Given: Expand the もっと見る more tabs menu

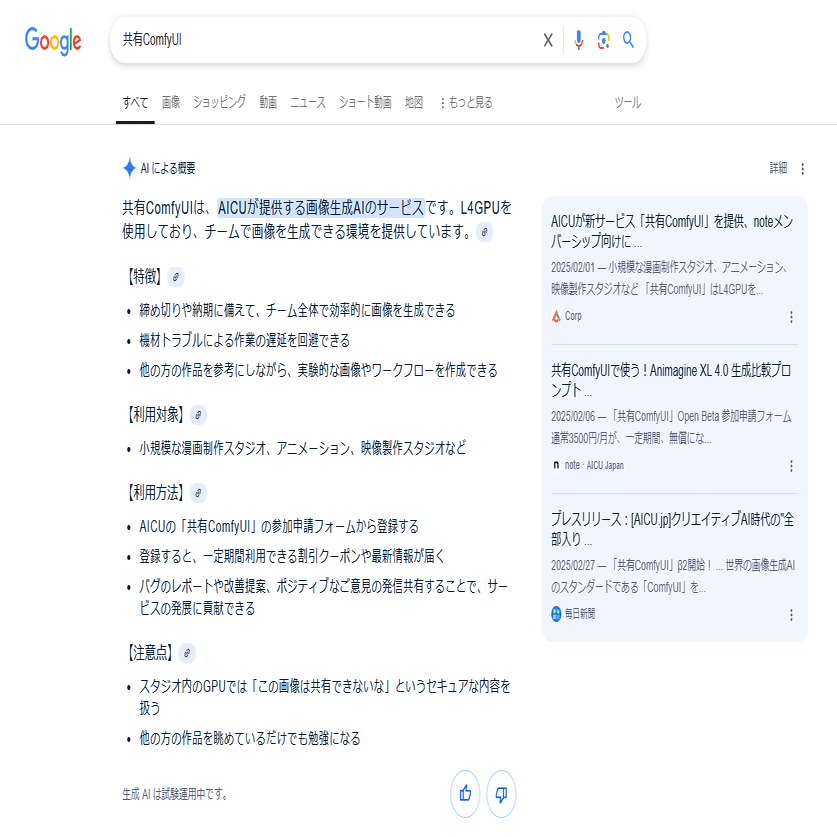Looking at the screenshot, I should coord(465,102).
